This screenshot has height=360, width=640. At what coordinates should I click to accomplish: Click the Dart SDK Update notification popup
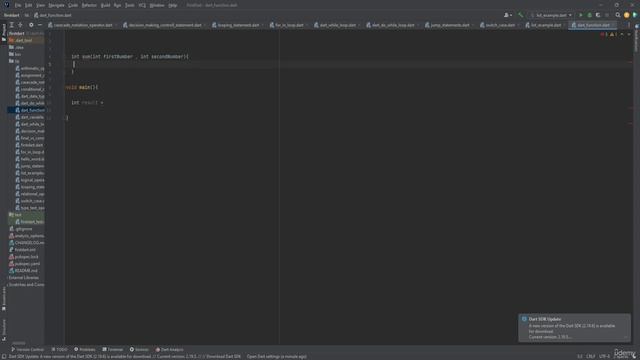click(574, 328)
